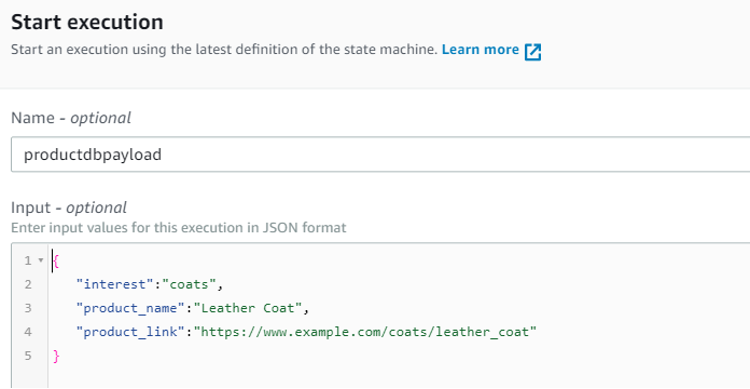Click the "product_link" key on line 4
The width and height of the screenshot is (750, 389).
[130, 332]
